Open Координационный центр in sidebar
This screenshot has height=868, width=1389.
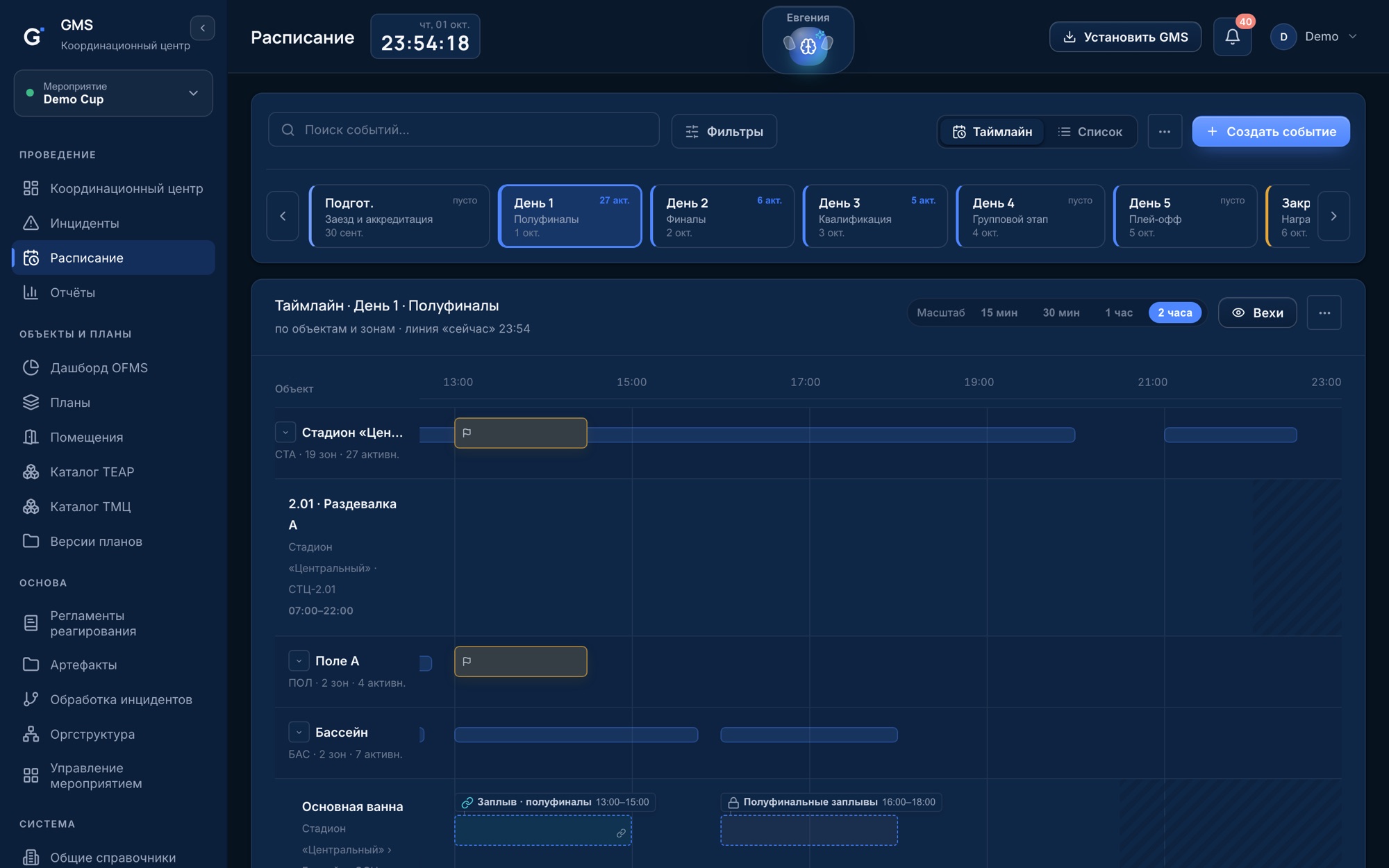coord(114,188)
